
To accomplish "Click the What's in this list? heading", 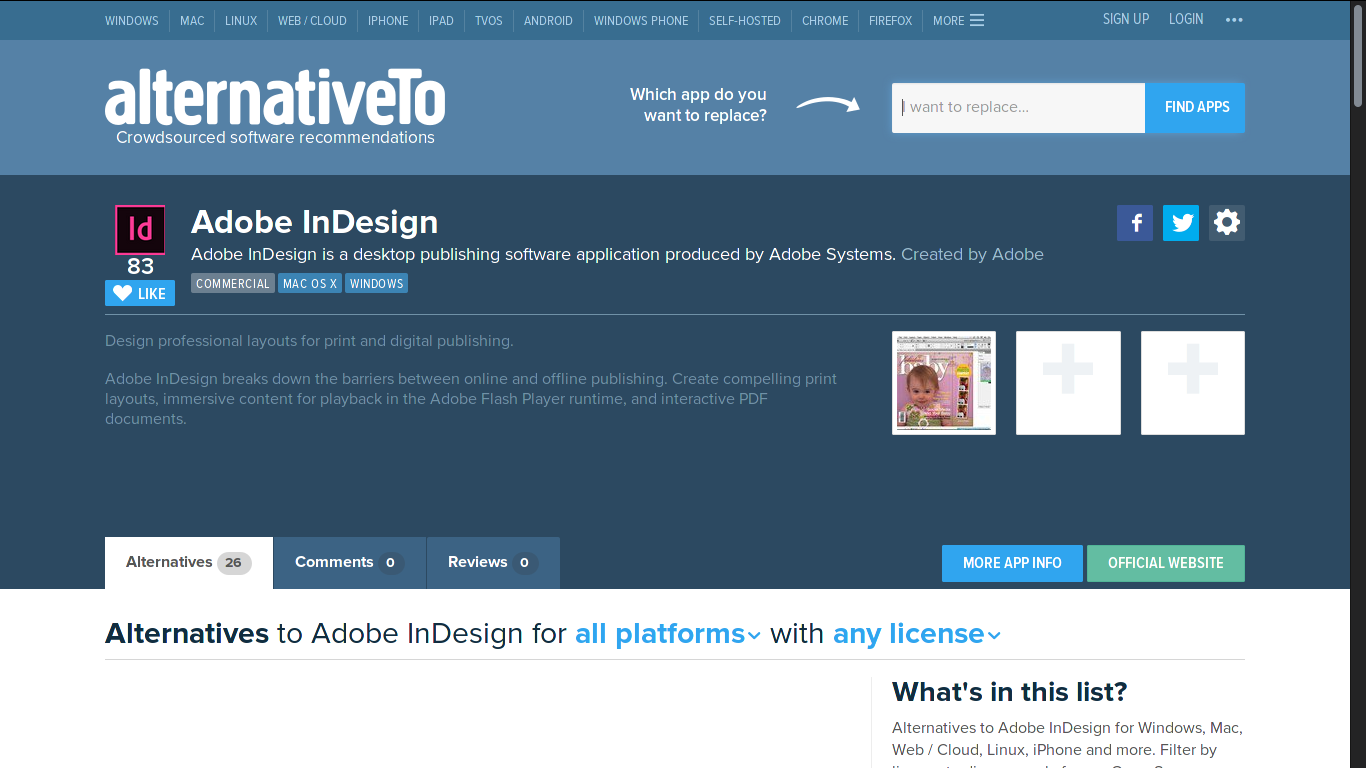I will click(x=1010, y=692).
